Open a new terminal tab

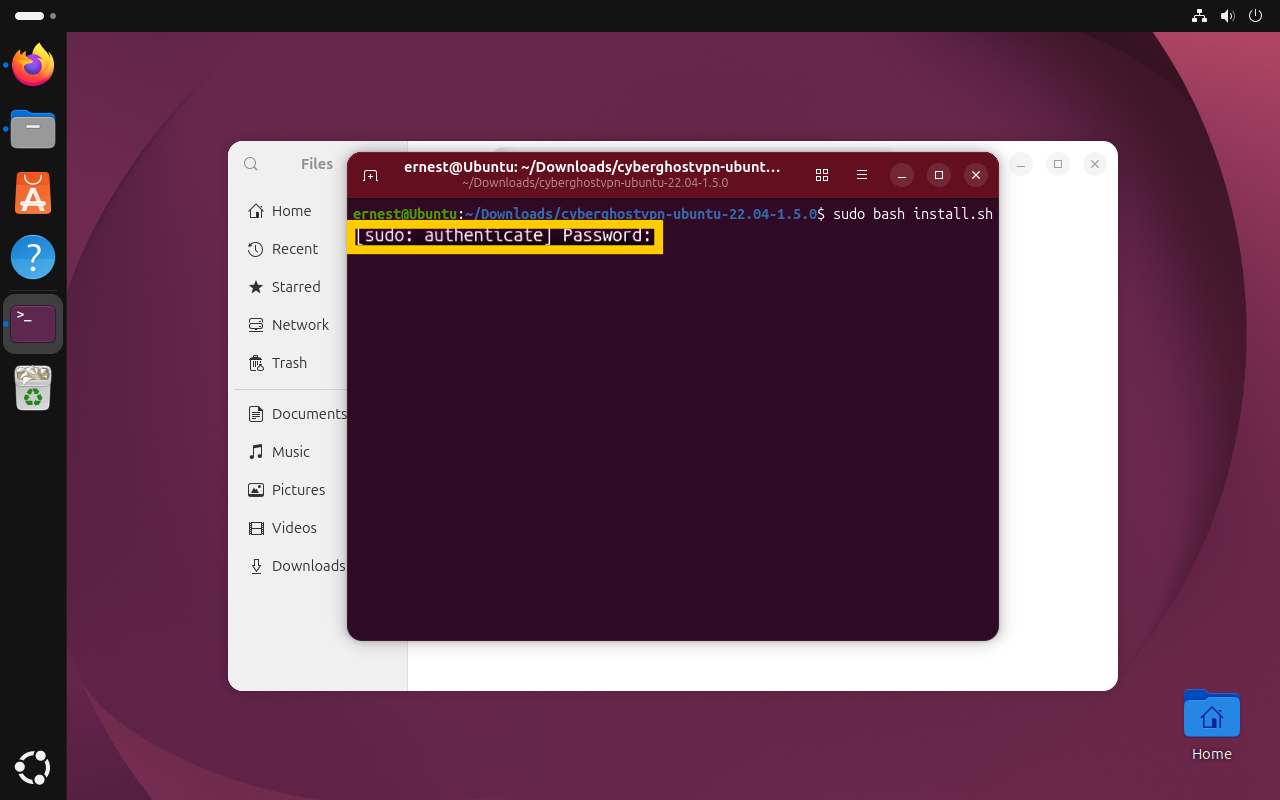370,175
